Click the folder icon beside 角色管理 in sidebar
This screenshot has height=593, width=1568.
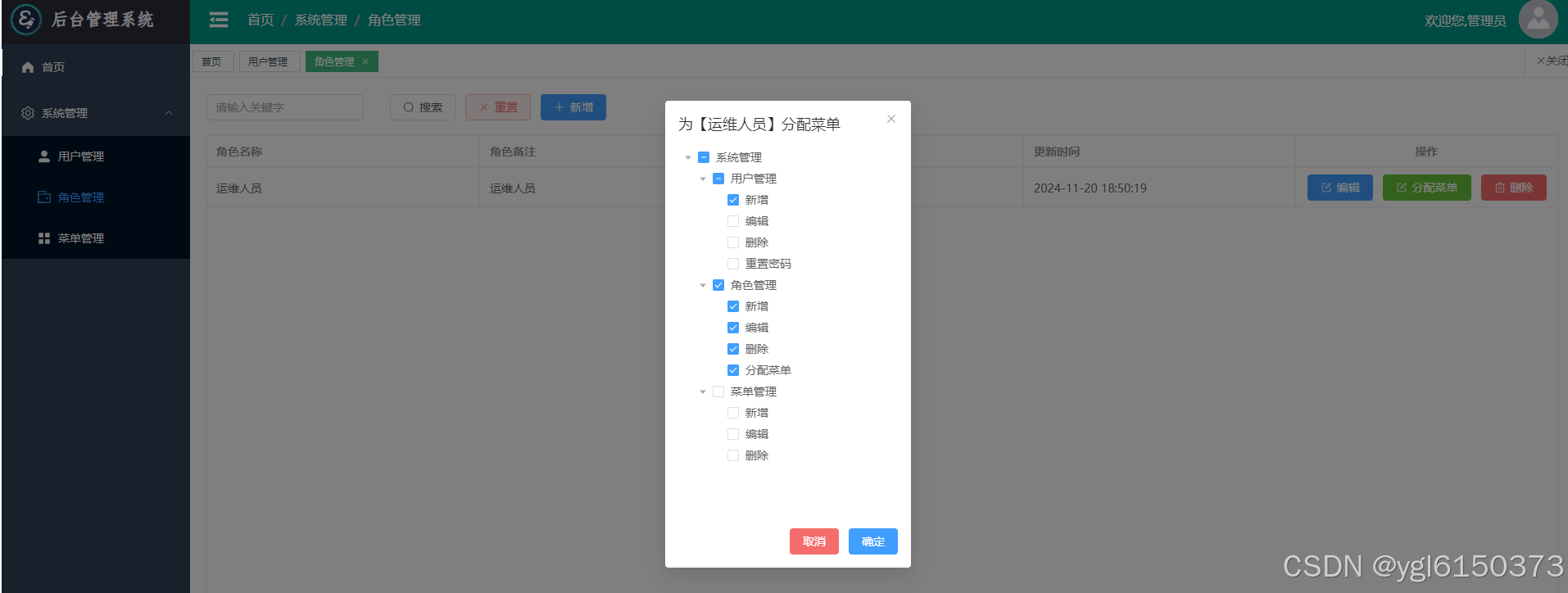[44, 197]
